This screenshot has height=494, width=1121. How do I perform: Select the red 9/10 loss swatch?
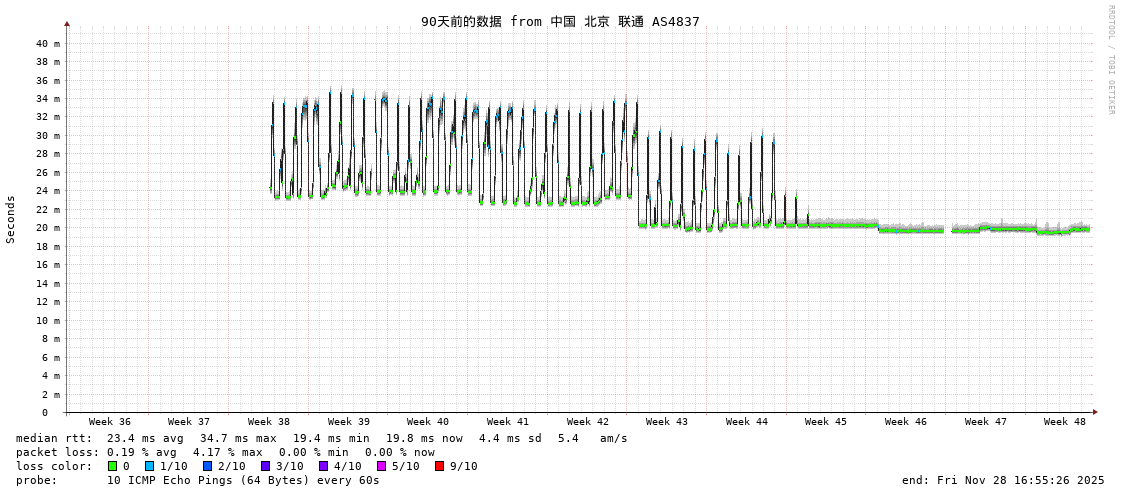tap(440, 466)
